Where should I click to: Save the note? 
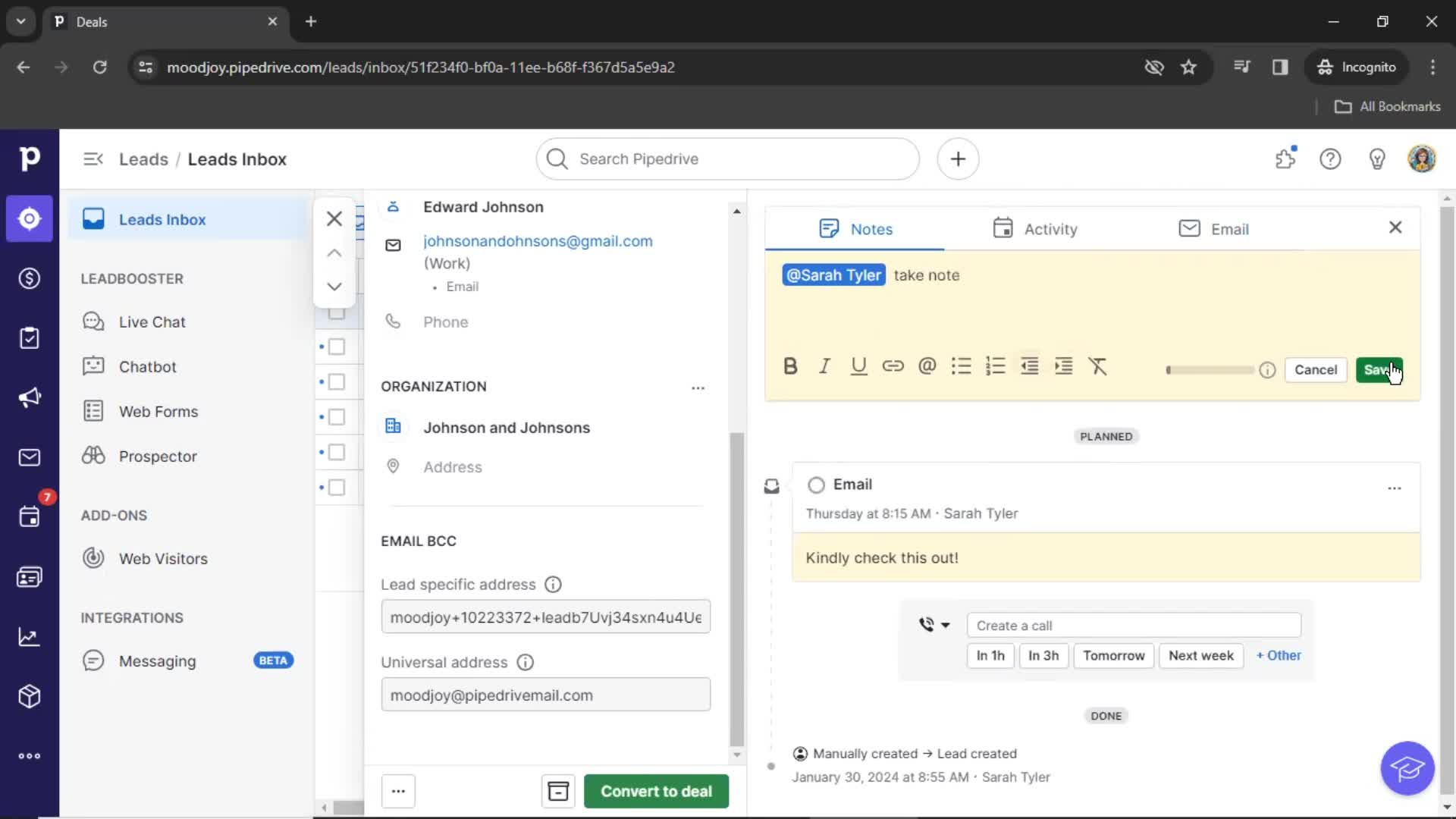point(1379,370)
